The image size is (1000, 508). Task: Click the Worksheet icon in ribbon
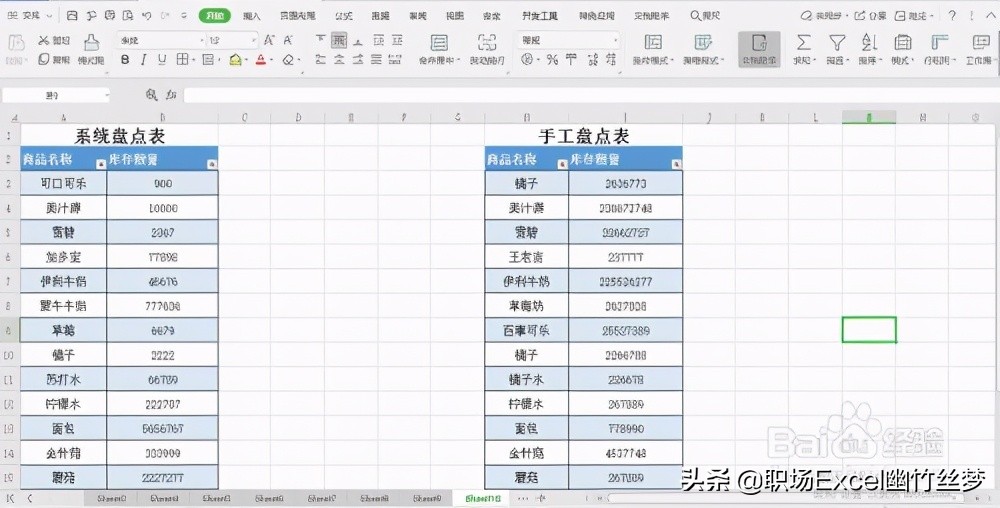(981, 43)
